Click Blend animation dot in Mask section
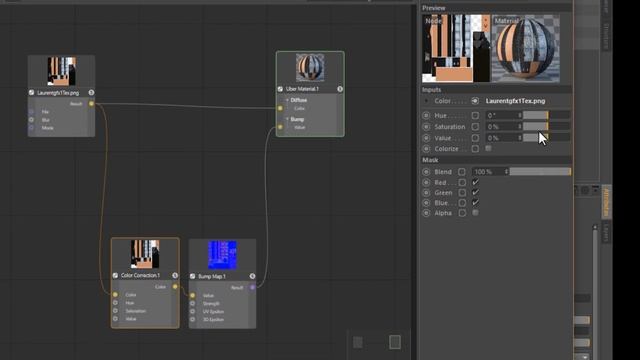 [426, 172]
